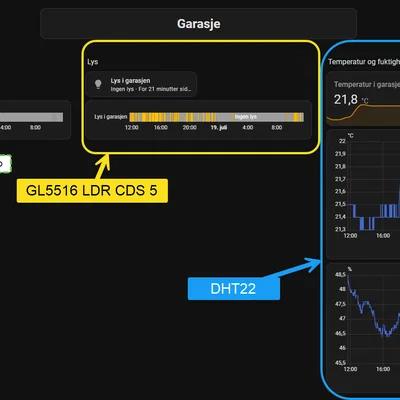Click the '21,3' axis label in the temperature chart
Viewport: 400px width, 400px height.
pyautogui.click(x=340, y=229)
